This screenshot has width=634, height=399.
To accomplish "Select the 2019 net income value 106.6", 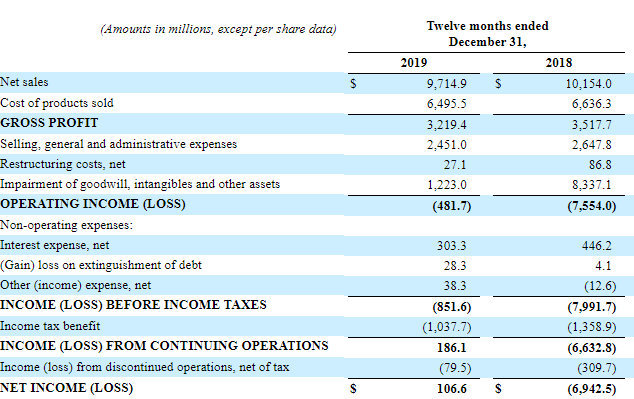I will pyautogui.click(x=452, y=389).
